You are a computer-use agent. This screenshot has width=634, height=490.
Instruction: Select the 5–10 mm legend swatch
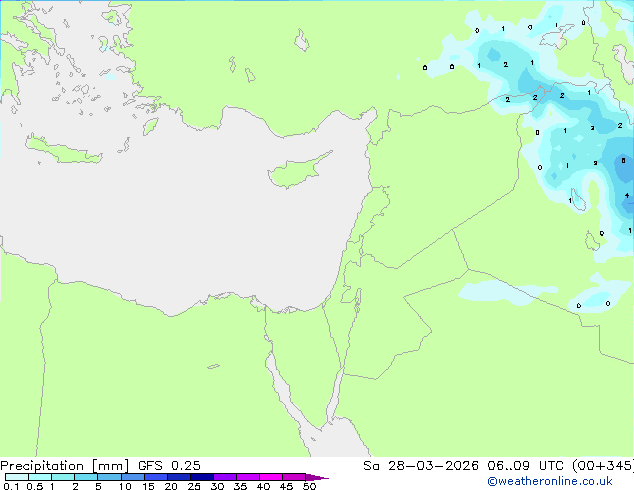point(109,477)
